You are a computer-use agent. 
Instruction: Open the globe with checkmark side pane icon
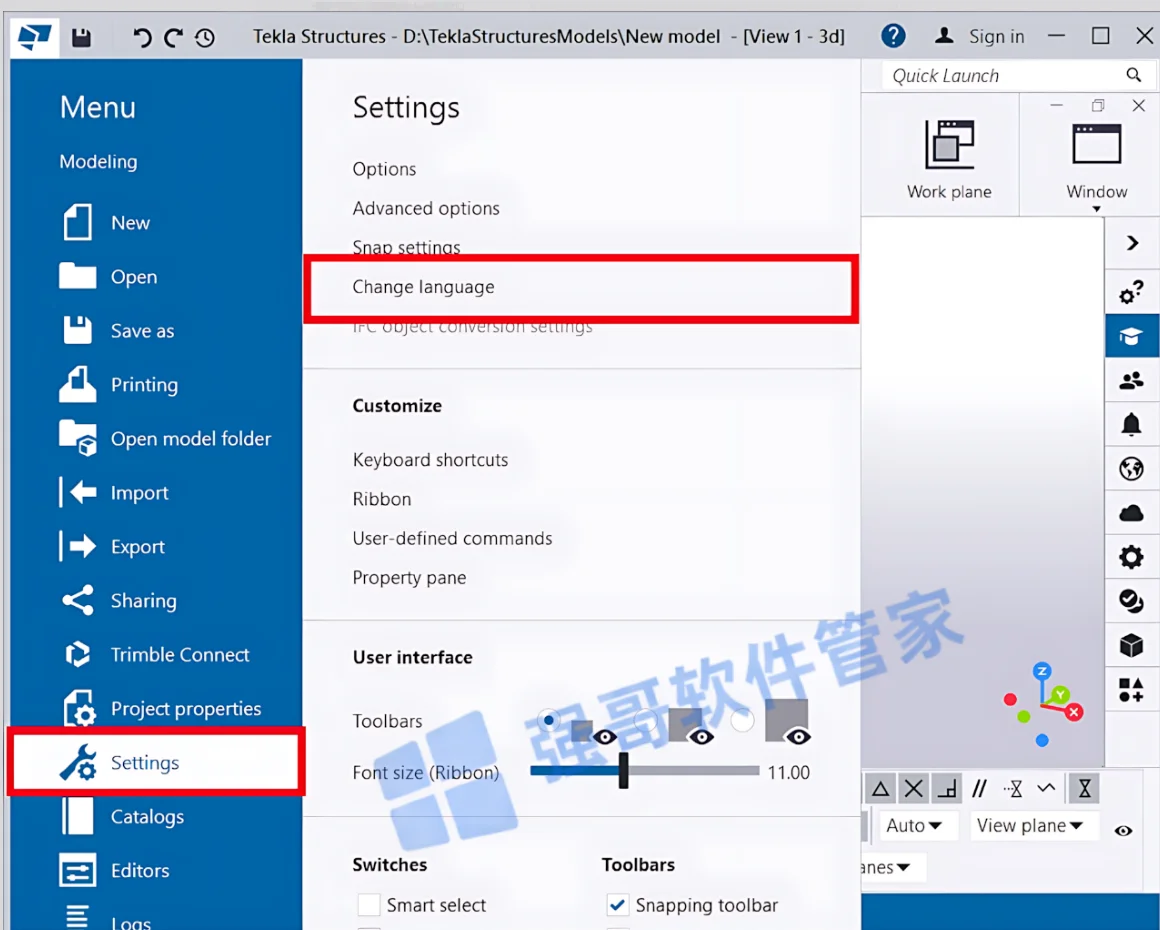coord(1130,601)
